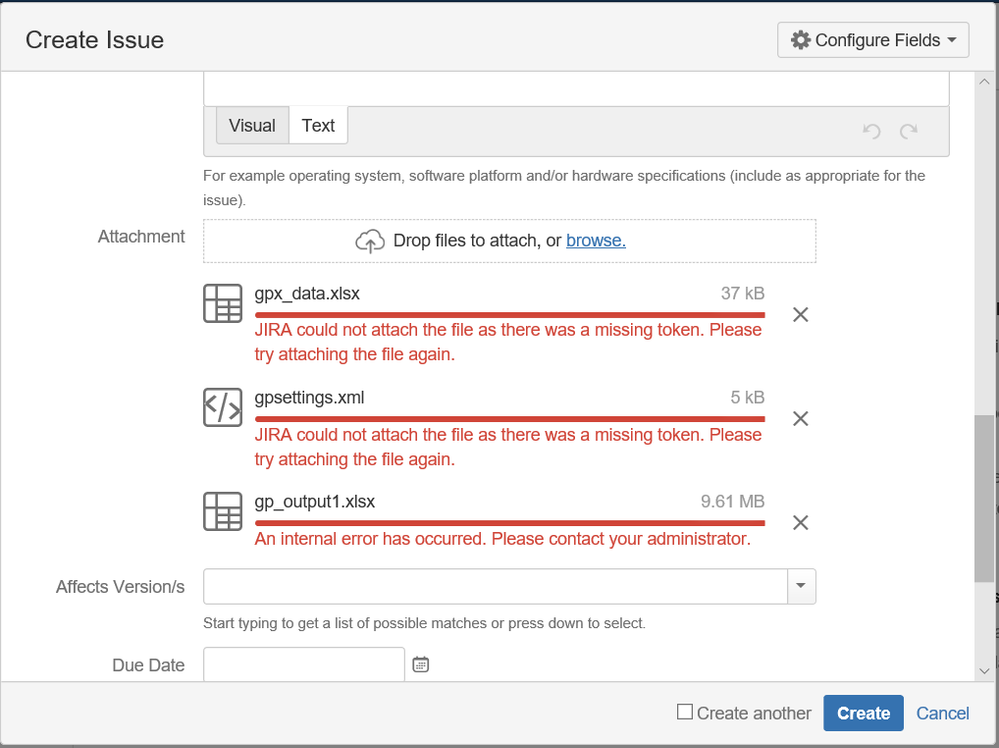The height and width of the screenshot is (748, 999).
Task: Click Cancel to dismiss the dialog
Action: tap(942, 712)
